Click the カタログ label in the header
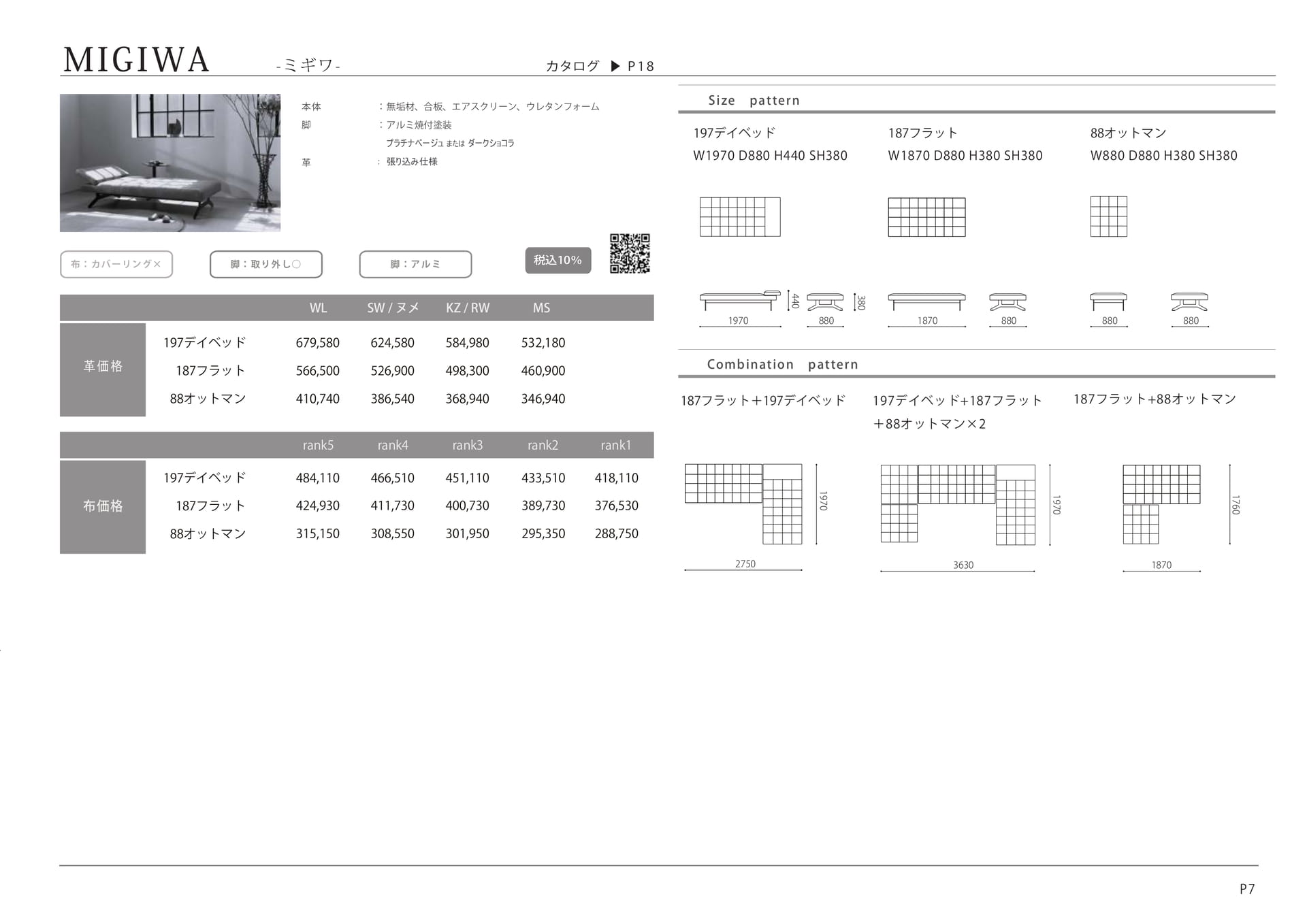Viewport: 1307px width, 924px height. (x=572, y=66)
